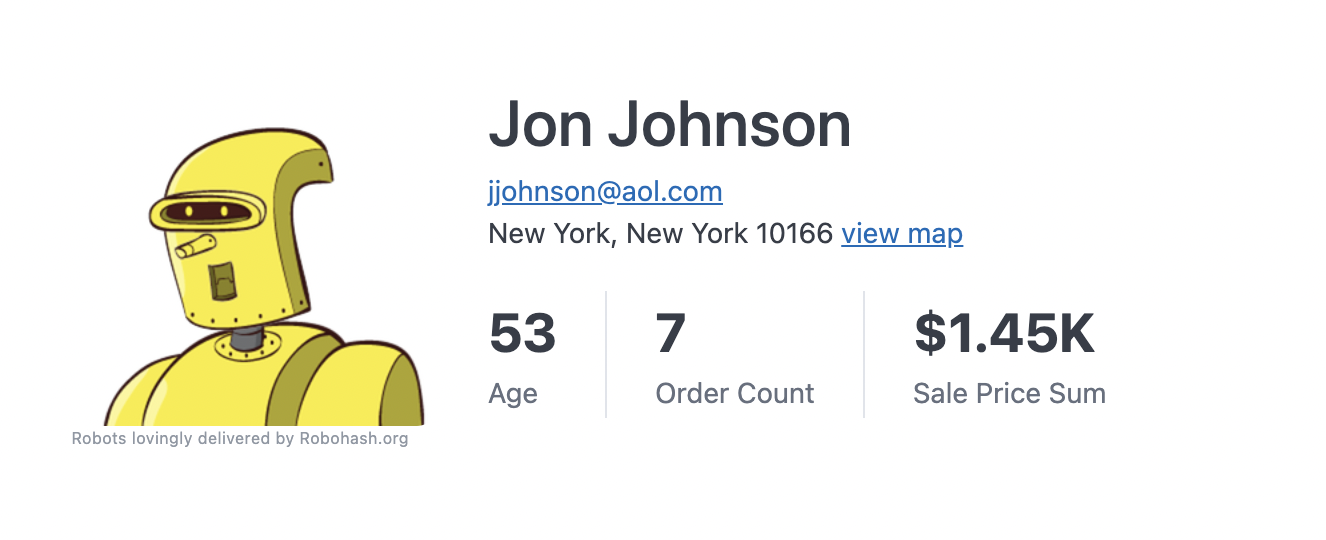This screenshot has height=540, width=1326.
Task: Click the Robohash.org credit caption
Action: point(240,438)
